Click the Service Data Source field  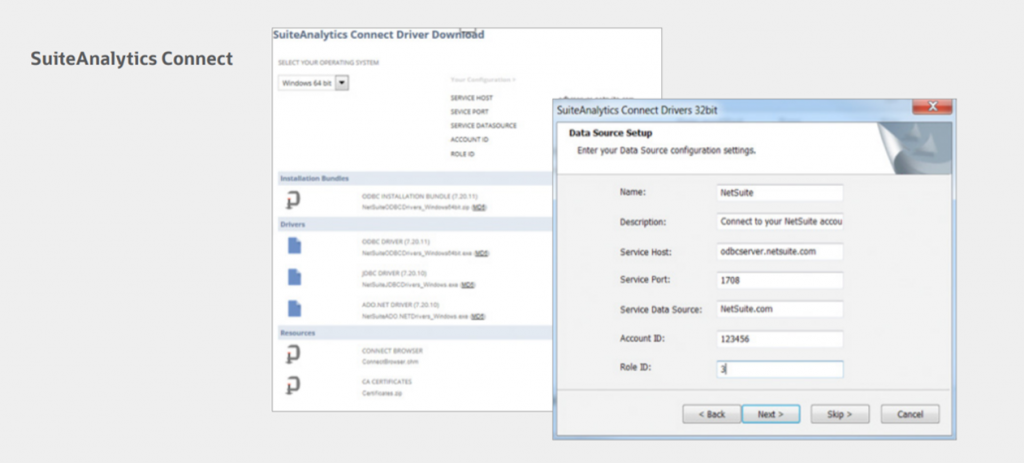coord(779,309)
